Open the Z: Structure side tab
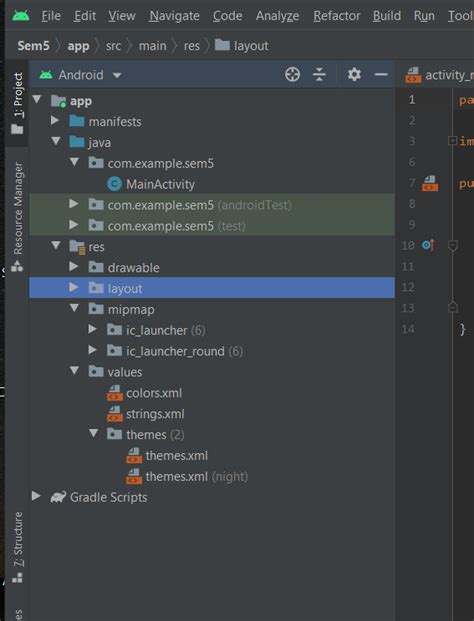The height and width of the screenshot is (621, 474). [17, 547]
